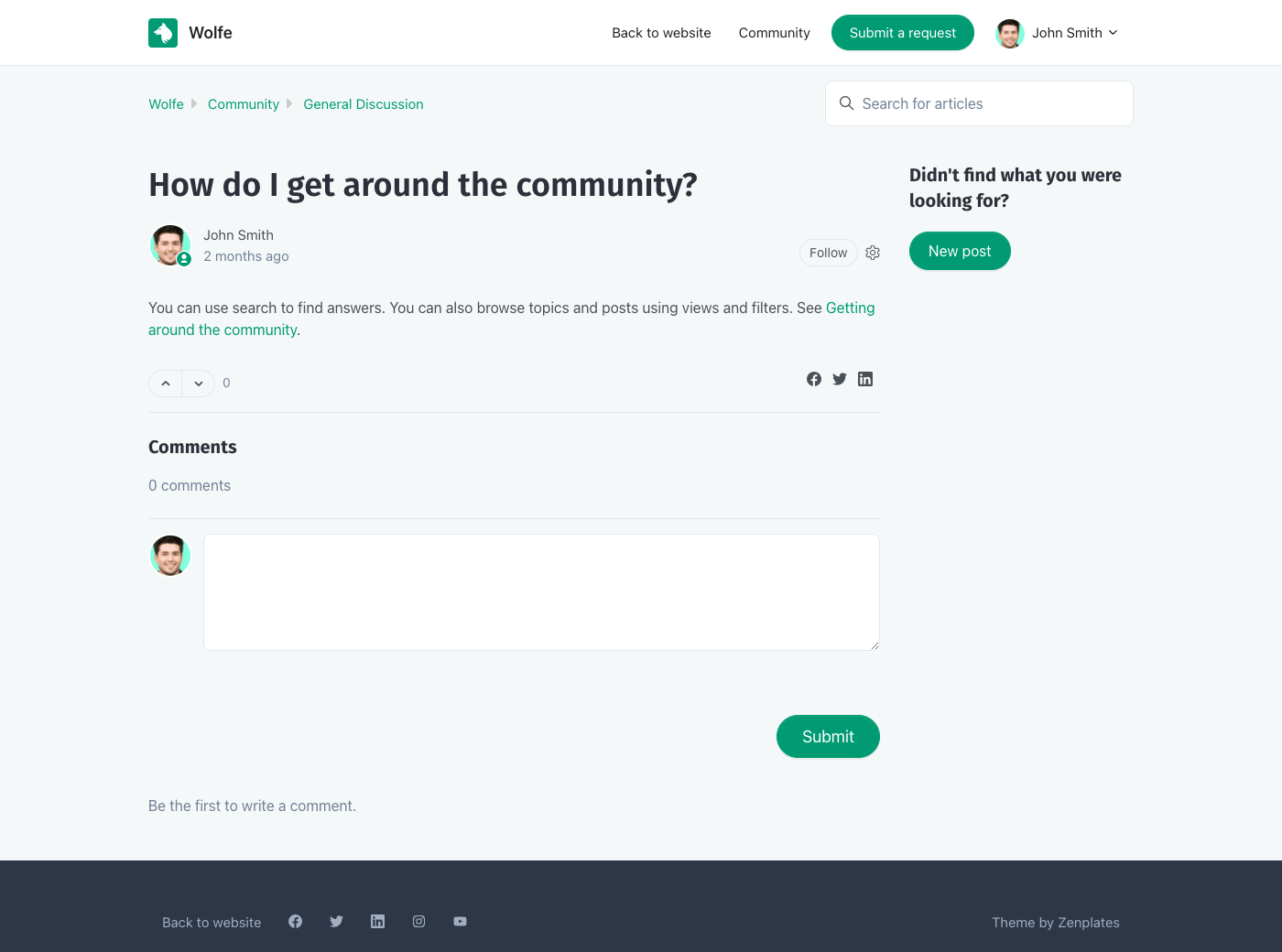
Task: Share post on Facebook
Action: (x=814, y=379)
